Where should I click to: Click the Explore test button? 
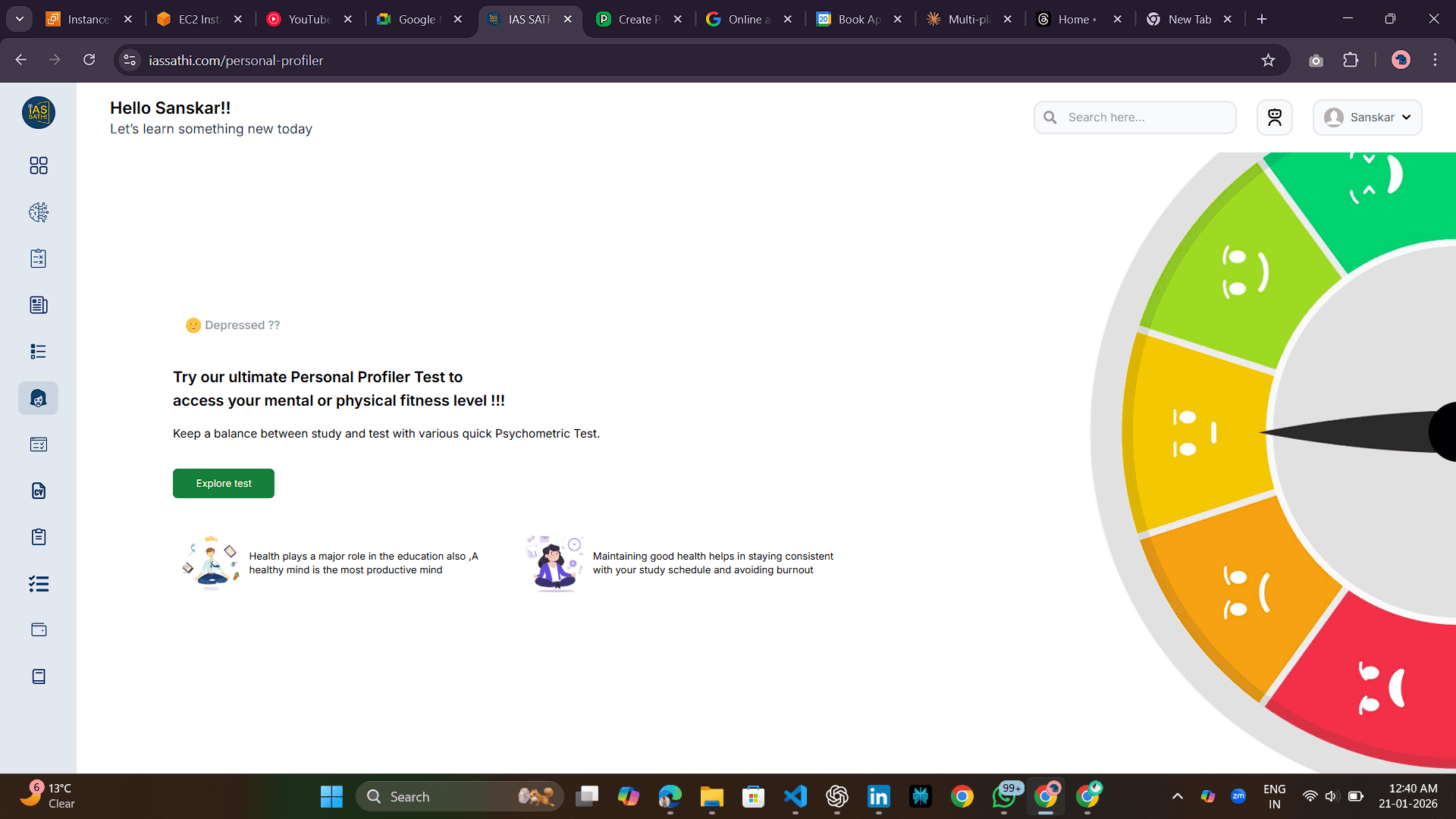pos(224,483)
